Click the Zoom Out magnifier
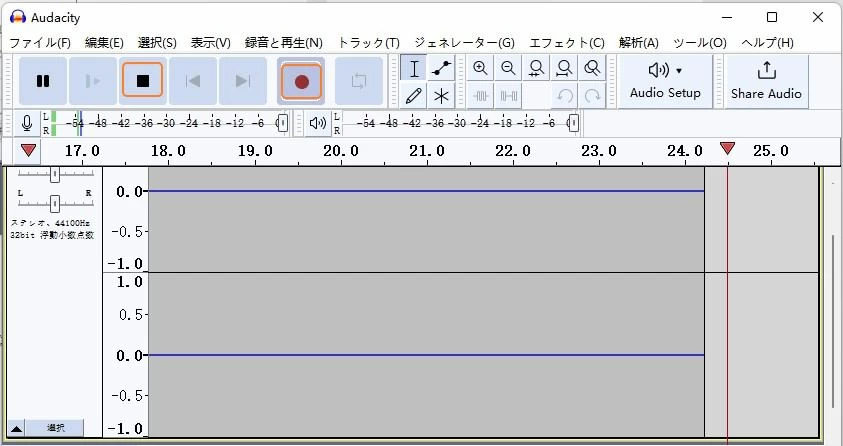 [508, 68]
